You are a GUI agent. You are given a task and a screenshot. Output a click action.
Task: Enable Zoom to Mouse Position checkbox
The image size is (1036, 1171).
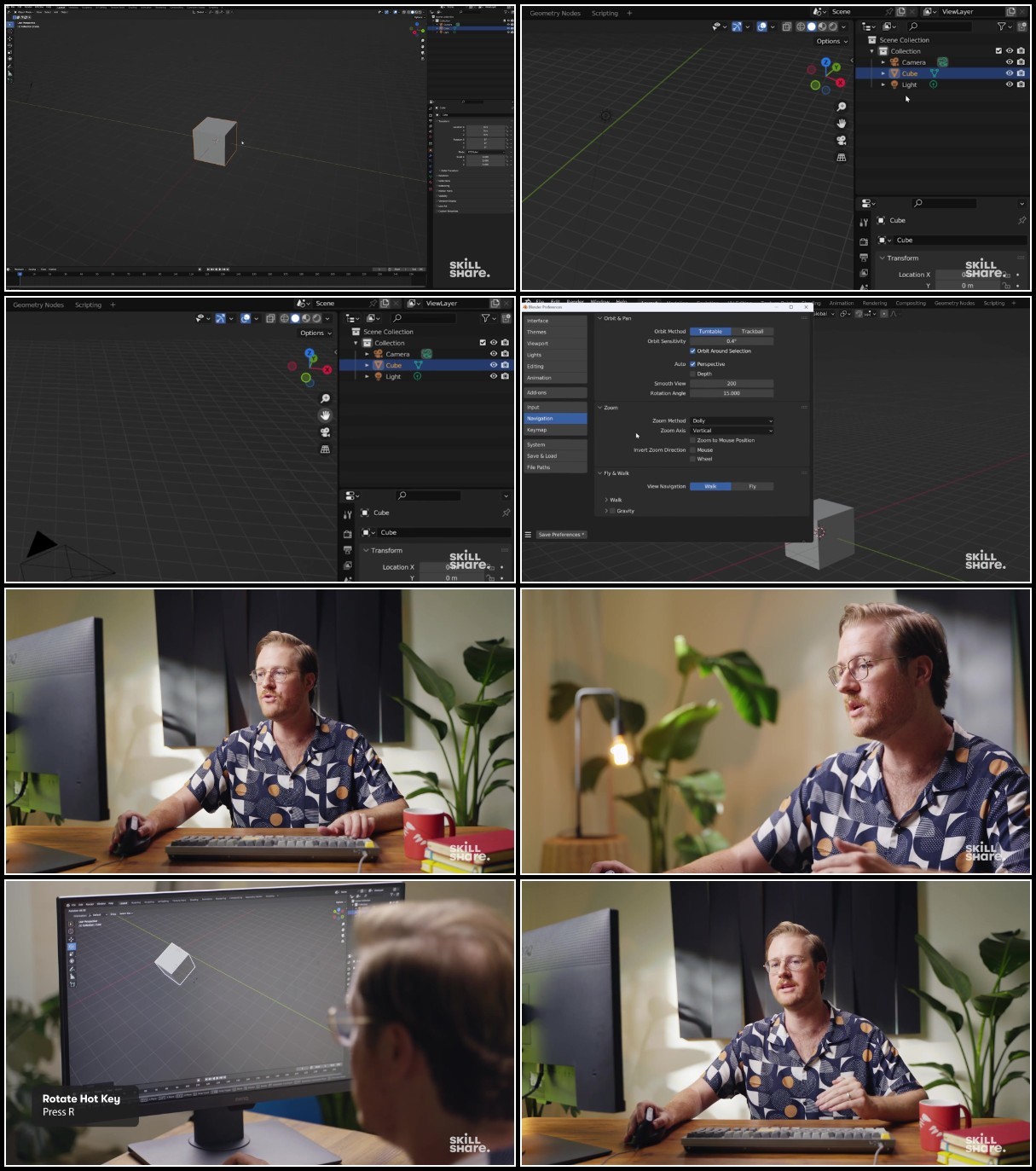point(692,440)
